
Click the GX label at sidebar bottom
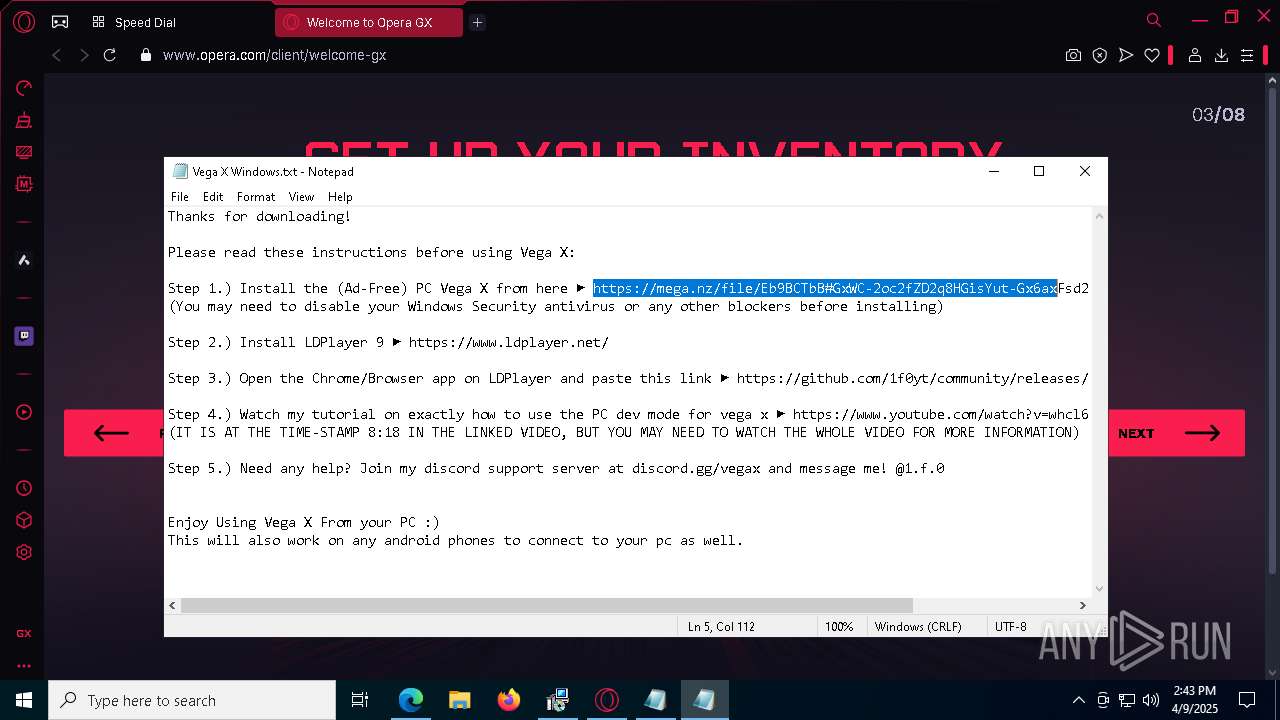coord(24,633)
